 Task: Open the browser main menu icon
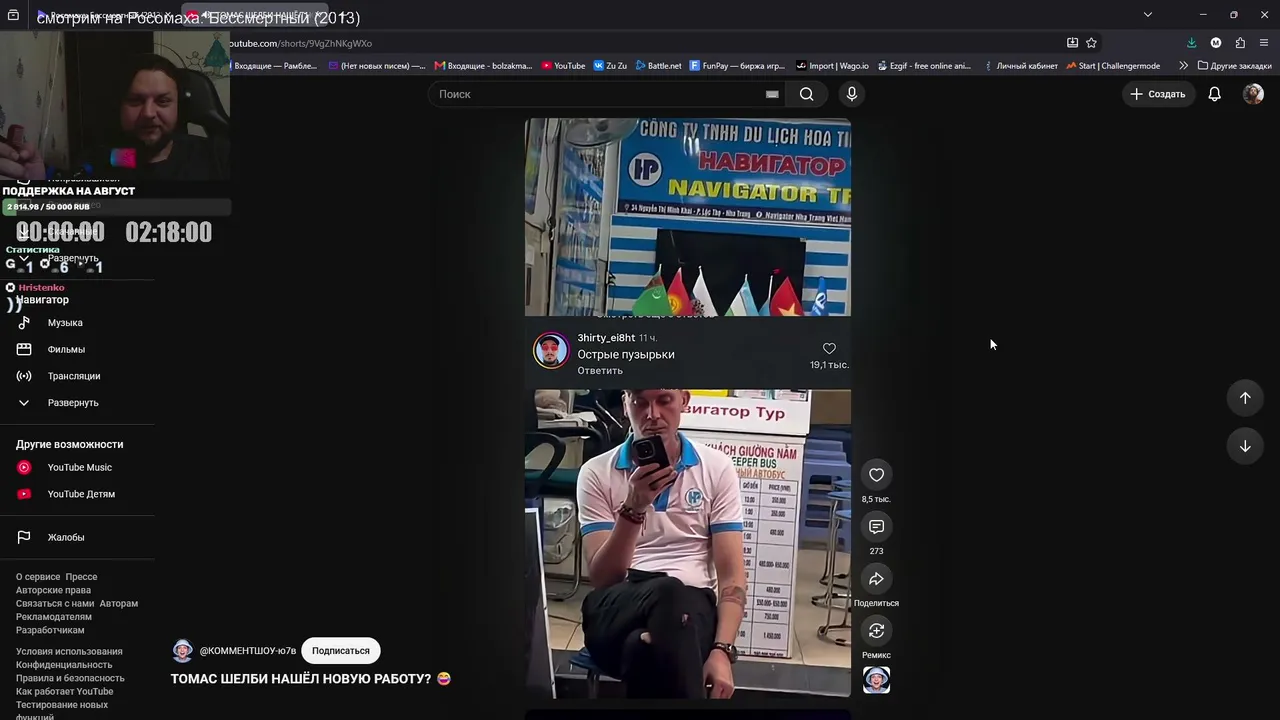click(1264, 43)
